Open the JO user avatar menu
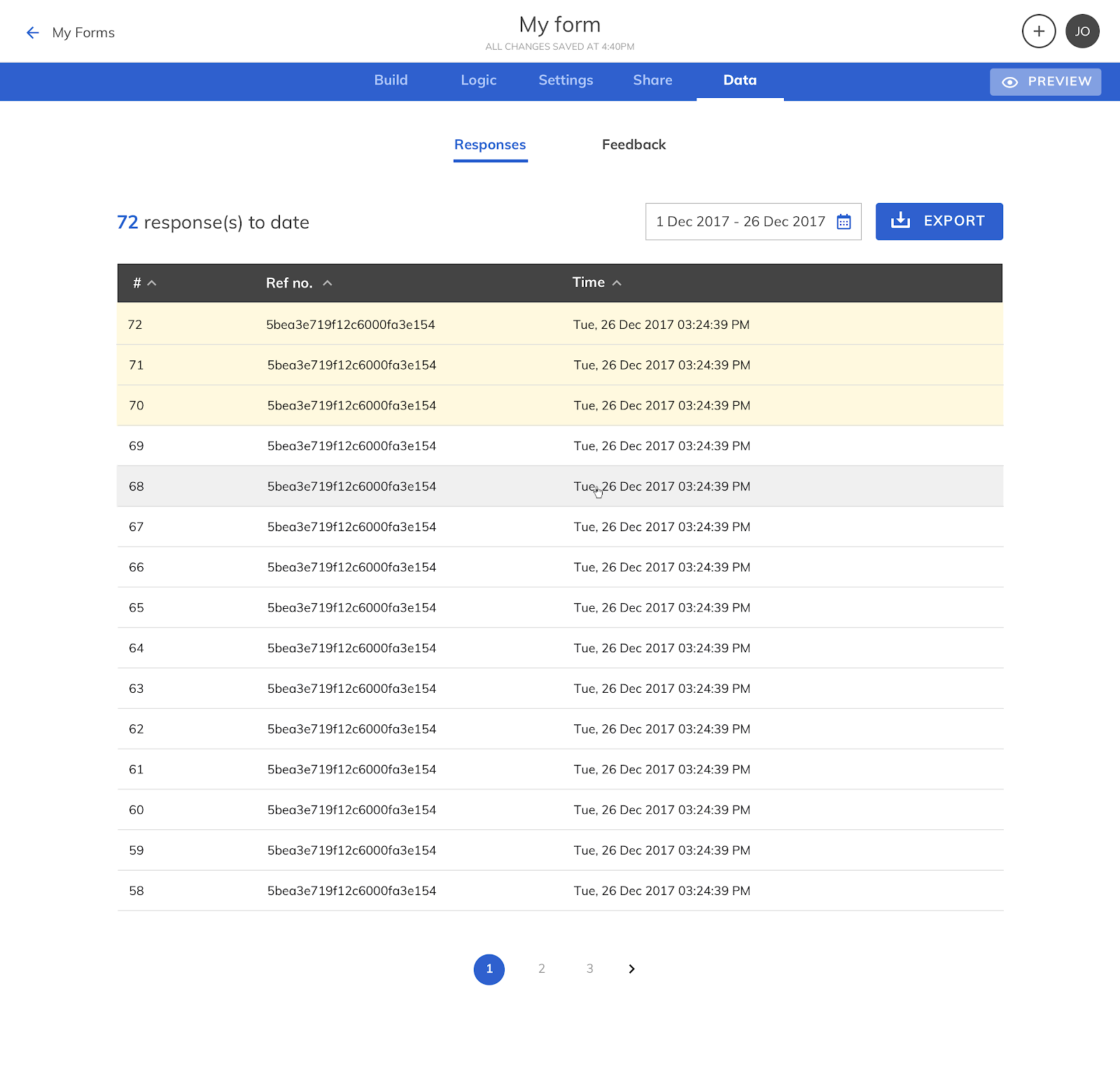Screen dimensions: 1120x1077 click(1082, 31)
